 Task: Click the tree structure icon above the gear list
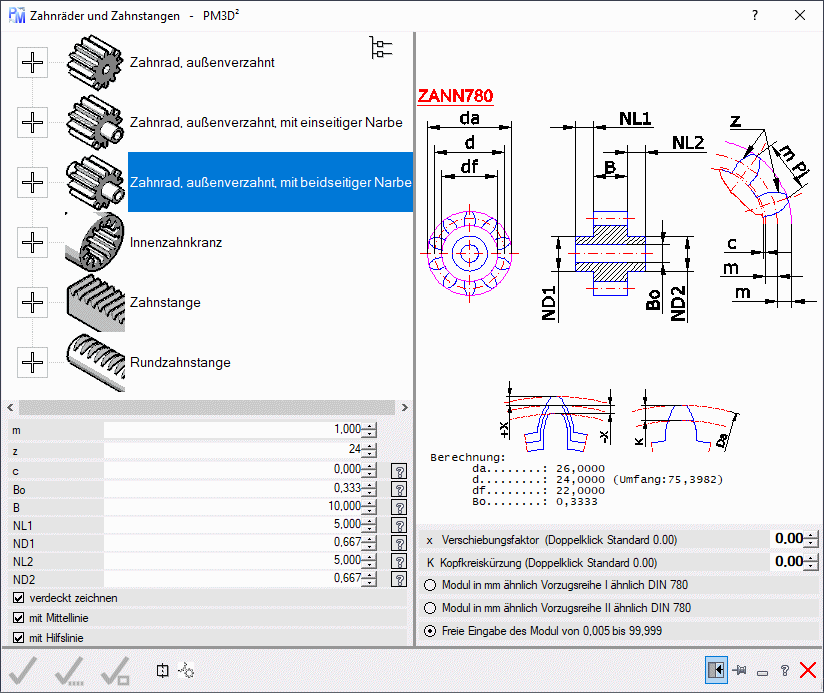coord(381,47)
